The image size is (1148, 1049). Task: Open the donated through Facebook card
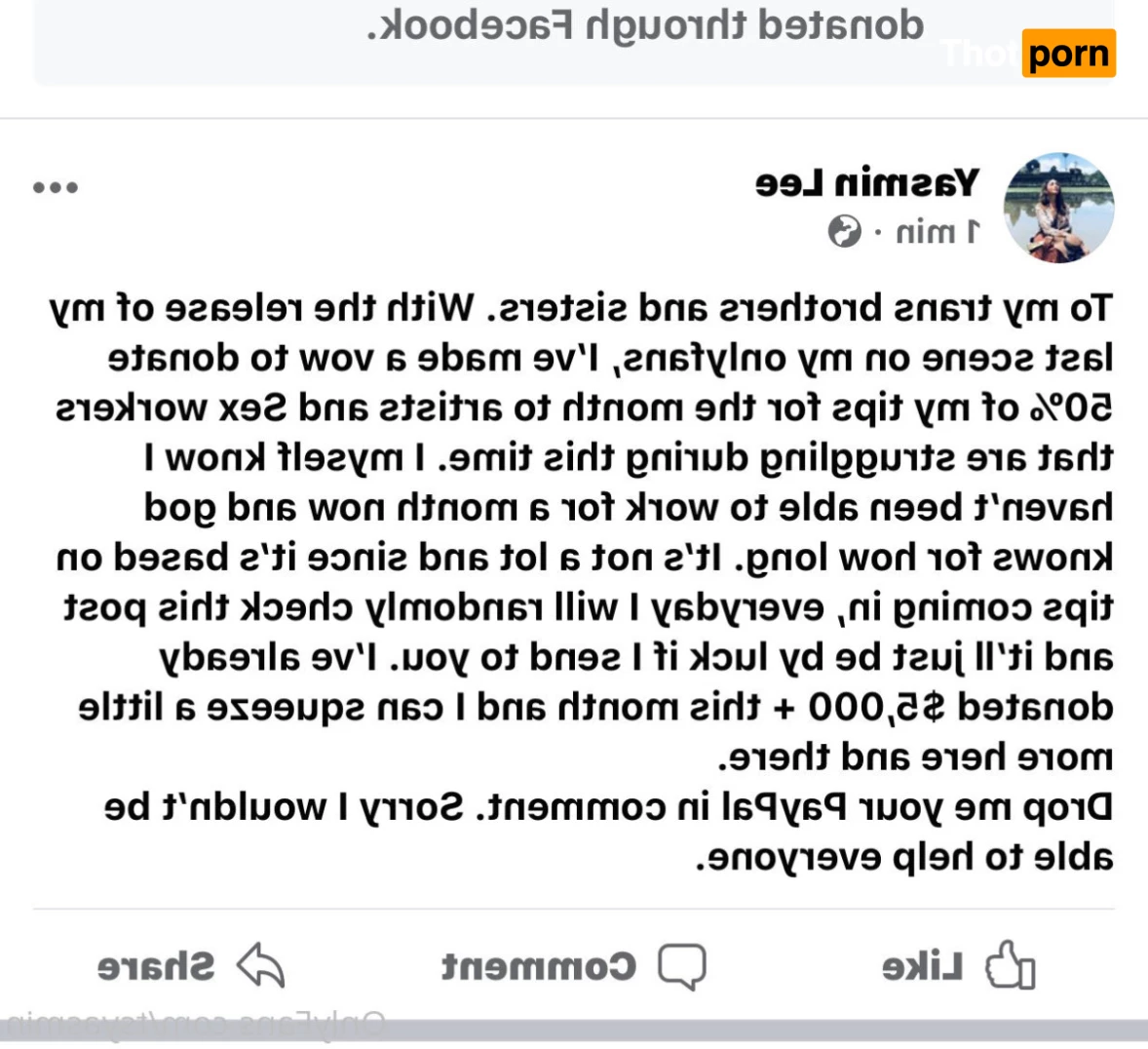[575, 43]
